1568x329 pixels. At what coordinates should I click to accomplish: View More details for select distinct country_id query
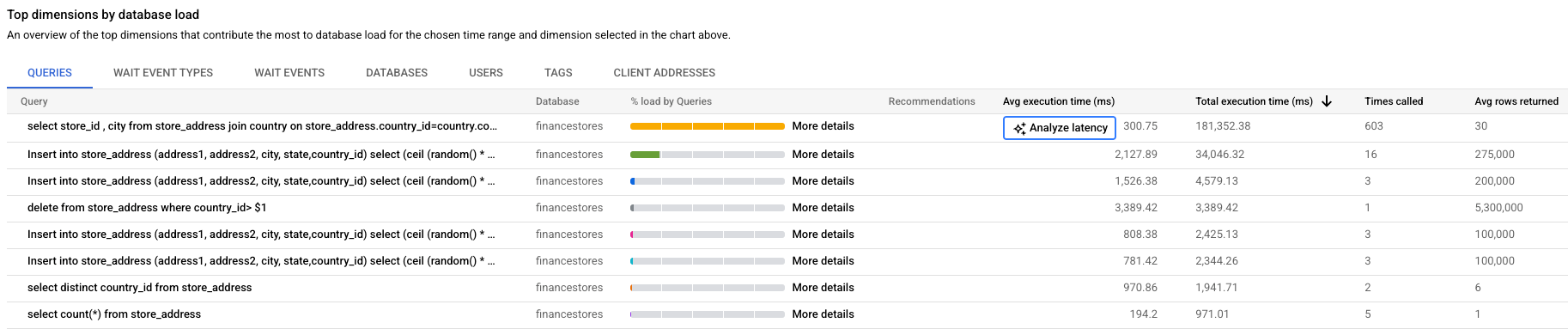point(823,288)
